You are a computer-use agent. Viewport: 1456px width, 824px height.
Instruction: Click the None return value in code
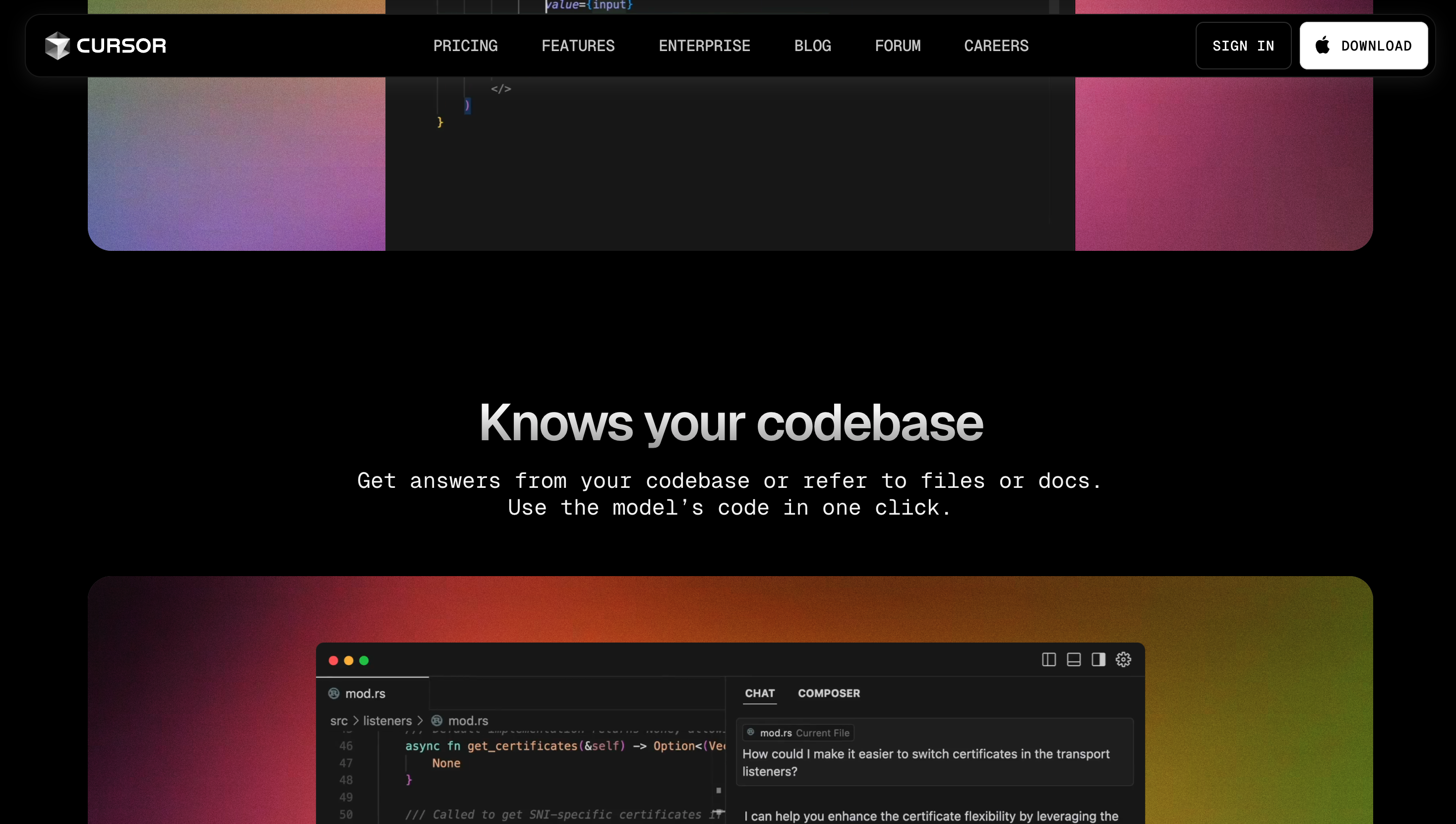point(446,763)
